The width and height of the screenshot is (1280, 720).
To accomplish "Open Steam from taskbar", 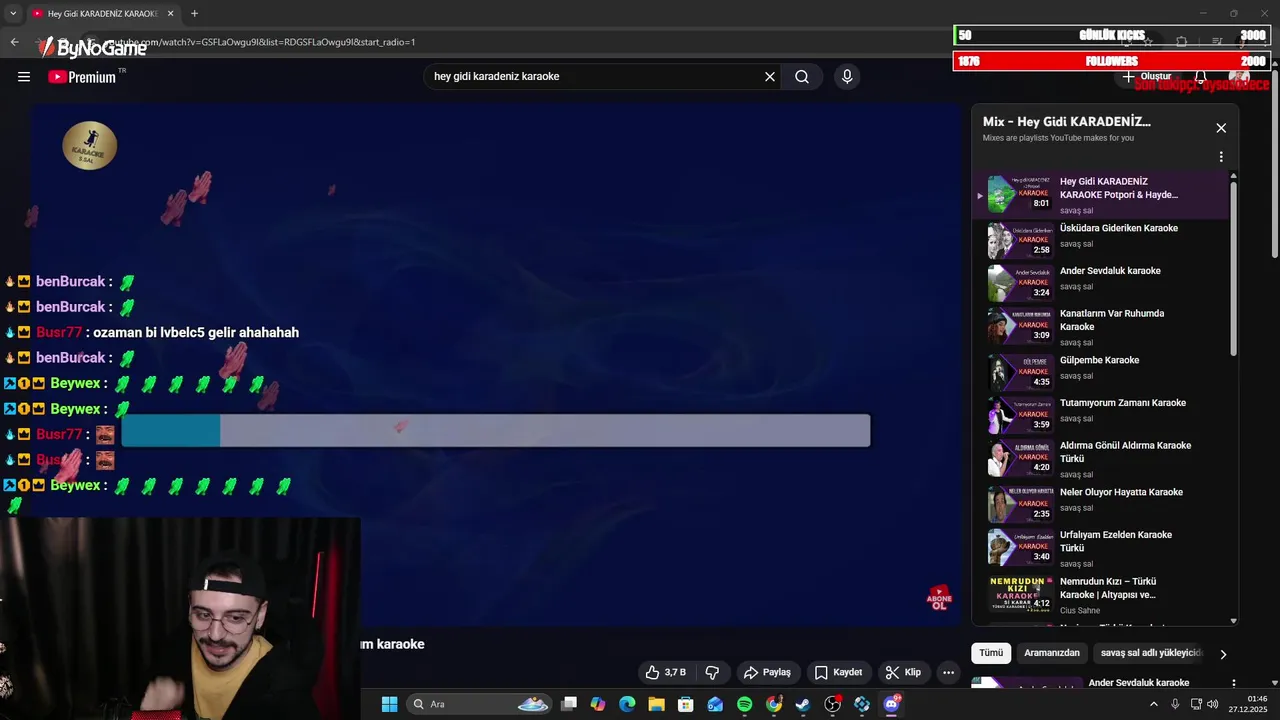I will tap(803, 704).
